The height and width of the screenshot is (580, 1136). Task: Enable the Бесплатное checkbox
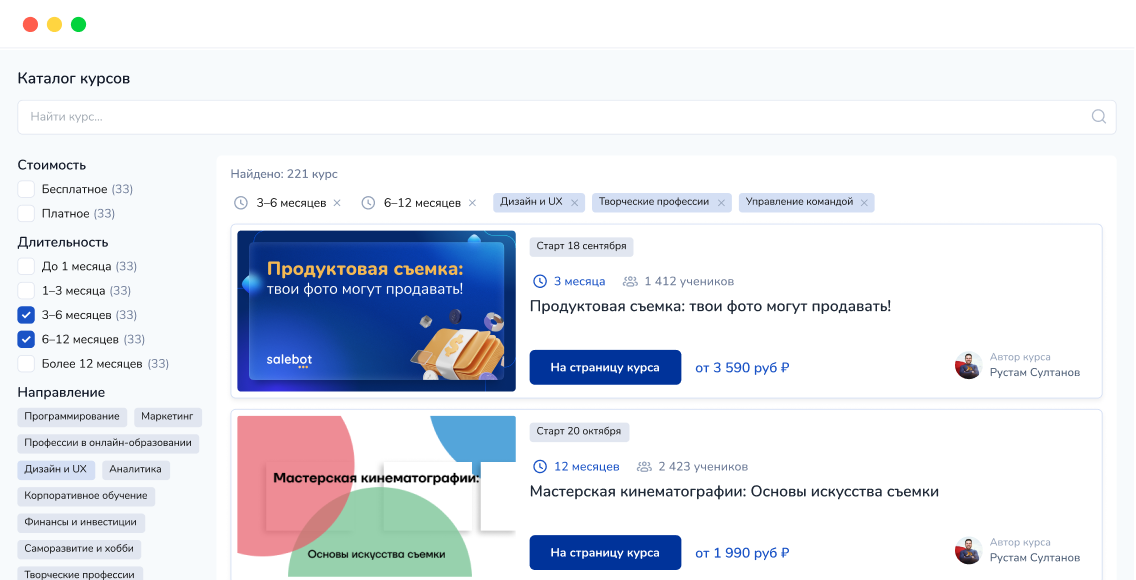pos(26,189)
